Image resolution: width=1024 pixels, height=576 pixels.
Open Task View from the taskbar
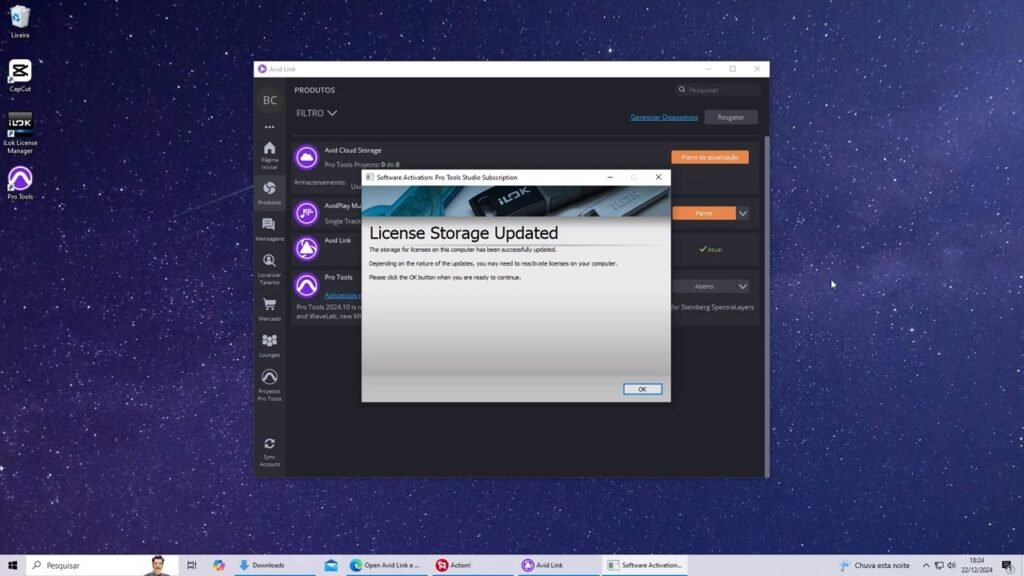pyautogui.click(x=191, y=565)
